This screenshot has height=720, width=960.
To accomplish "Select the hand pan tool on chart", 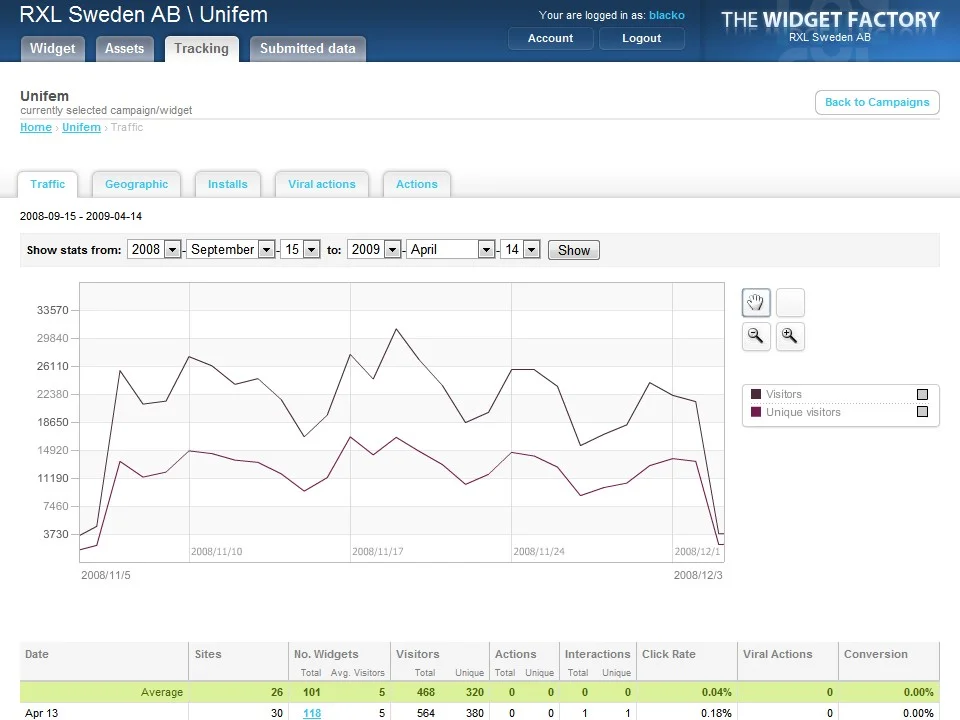I will click(x=756, y=302).
